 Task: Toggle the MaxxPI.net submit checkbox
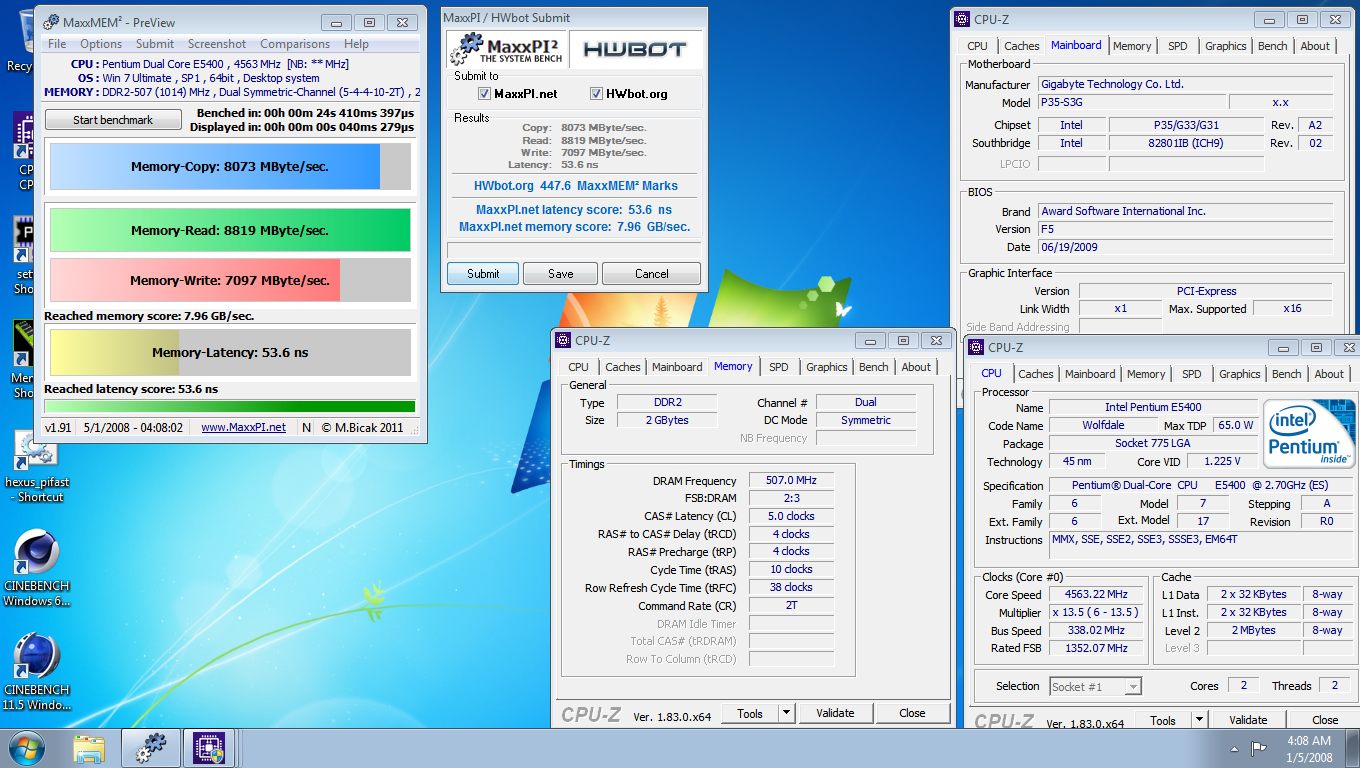(x=486, y=94)
